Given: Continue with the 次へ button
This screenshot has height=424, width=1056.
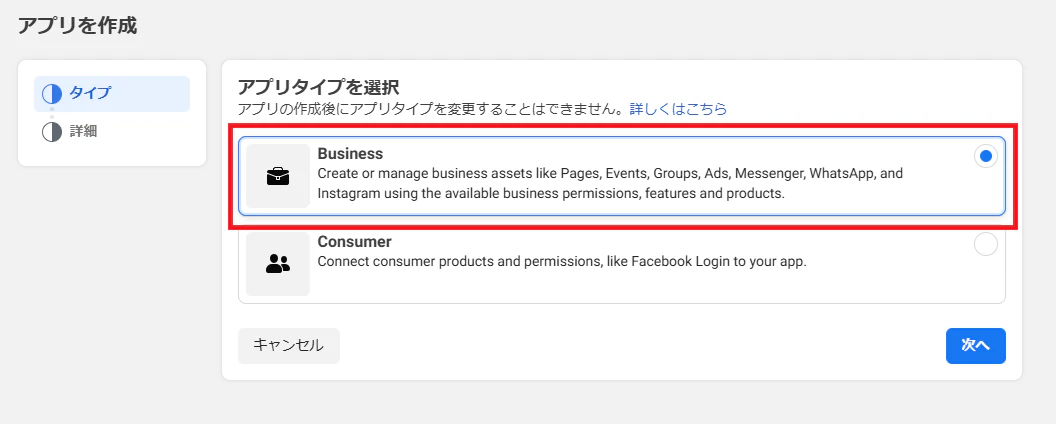Looking at the screenshot, I should tap(975, 346).
